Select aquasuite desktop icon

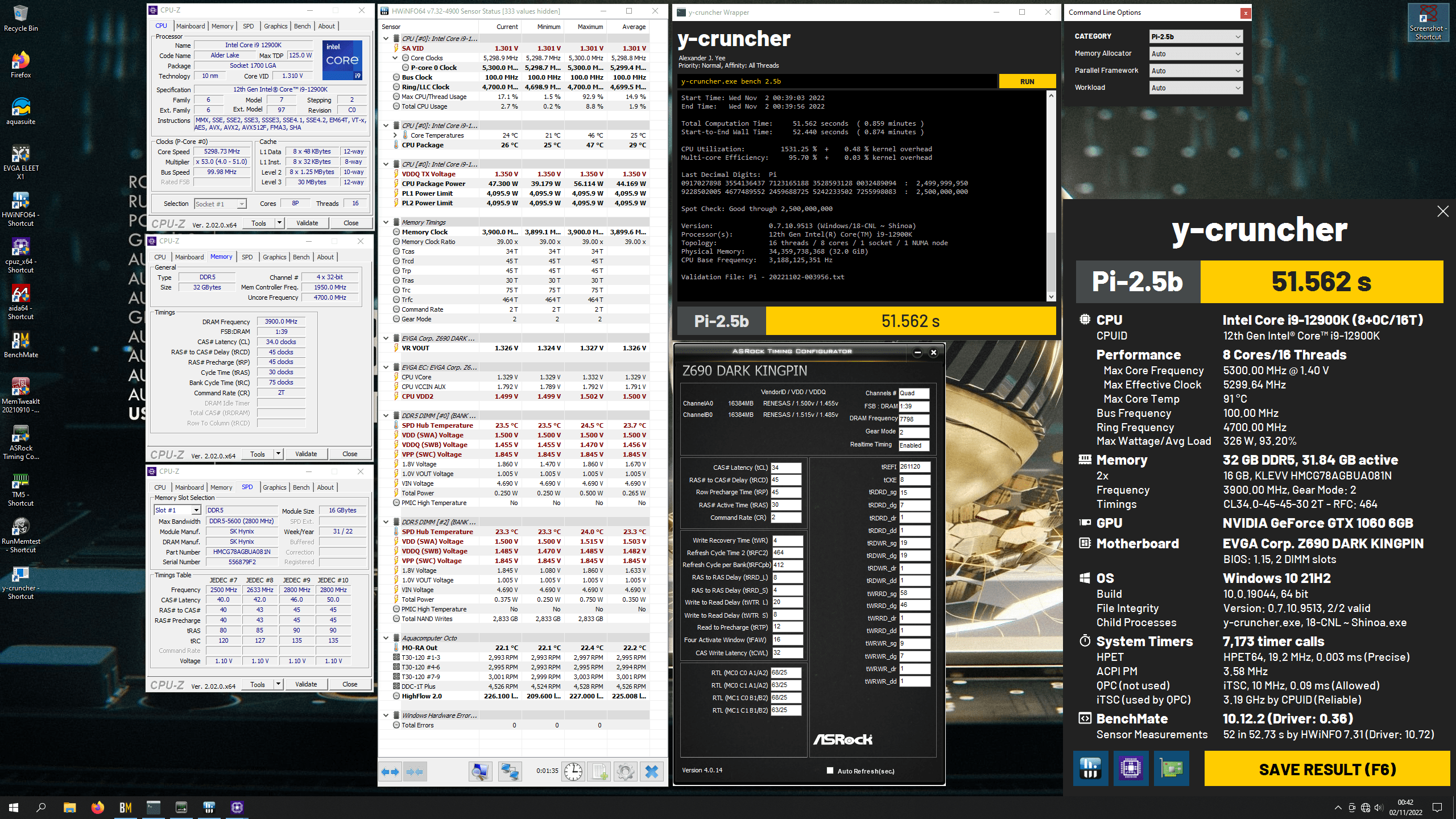[20, 111]
